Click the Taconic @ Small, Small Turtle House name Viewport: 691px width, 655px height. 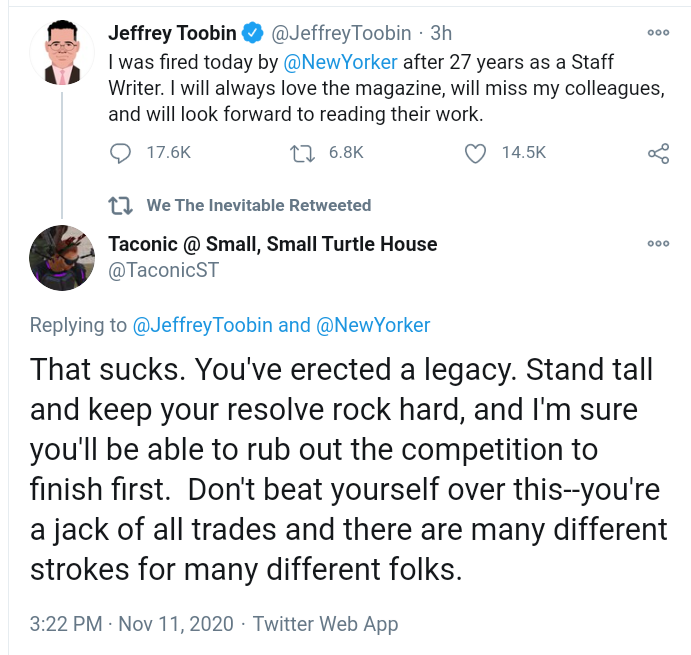272,244
